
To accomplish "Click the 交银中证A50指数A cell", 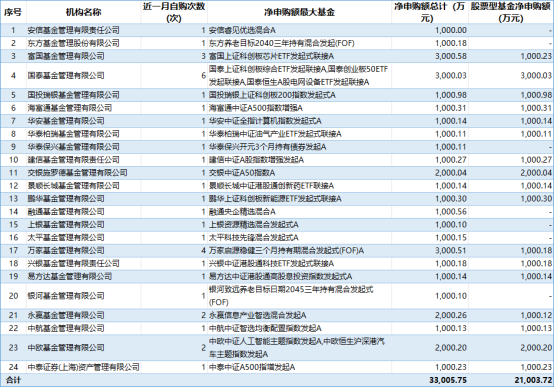I will click(x=299, y=173).
